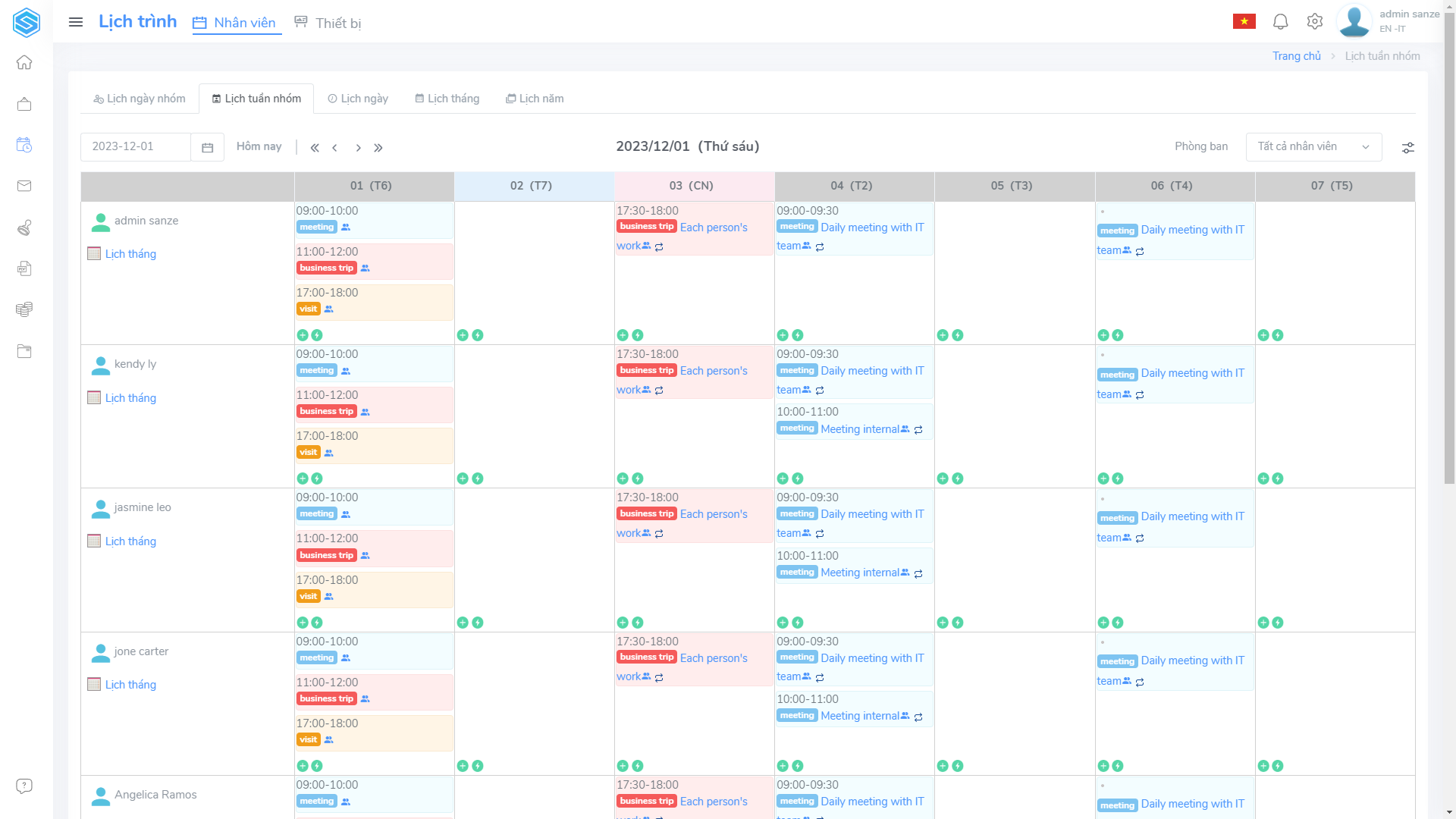Quick add lightning icon jasmine leo 02 (T7)
1456x819 pixels.
(478, 623)
